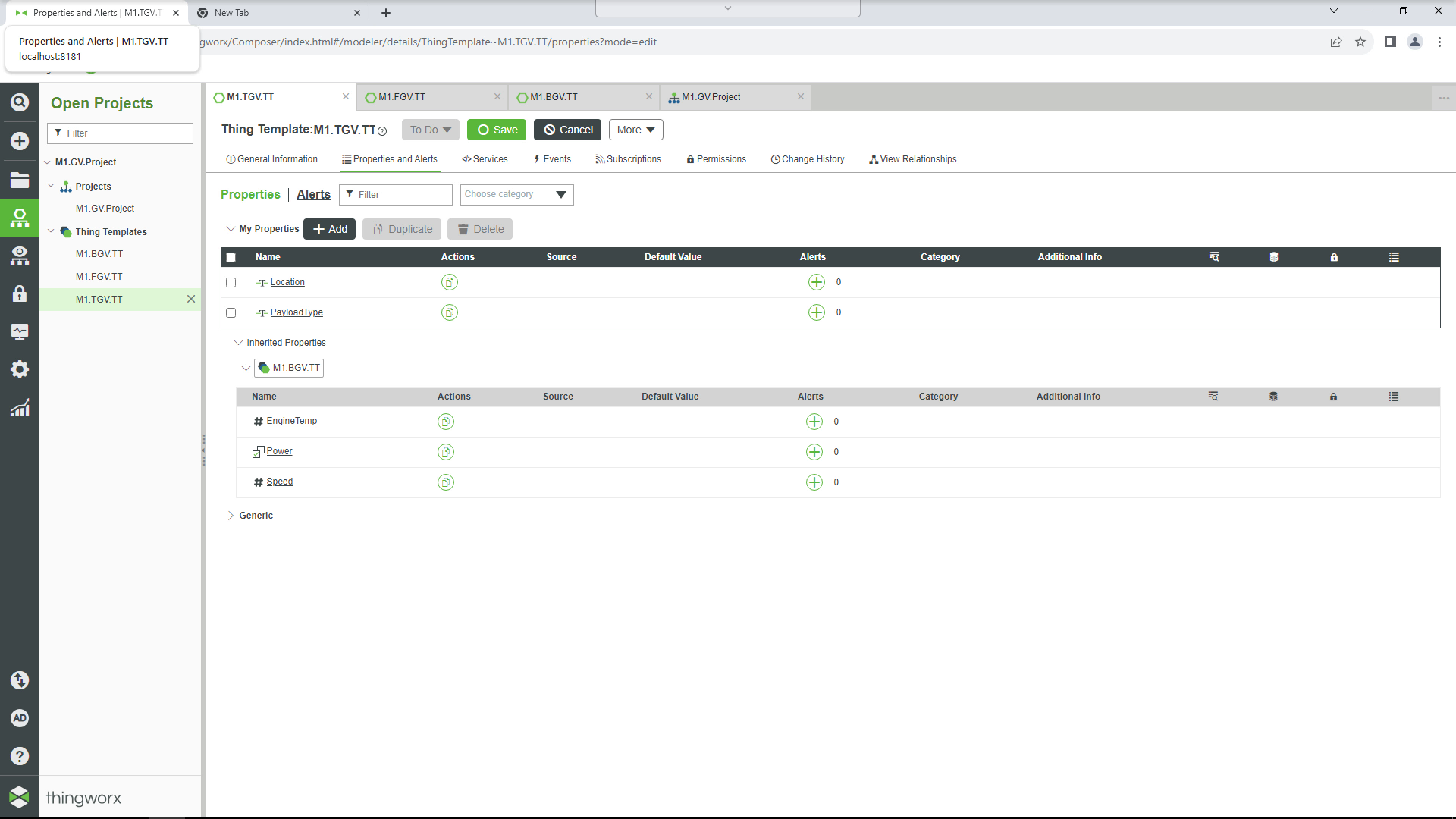Open the Settings gear in sidebar

tap(20, 369)
